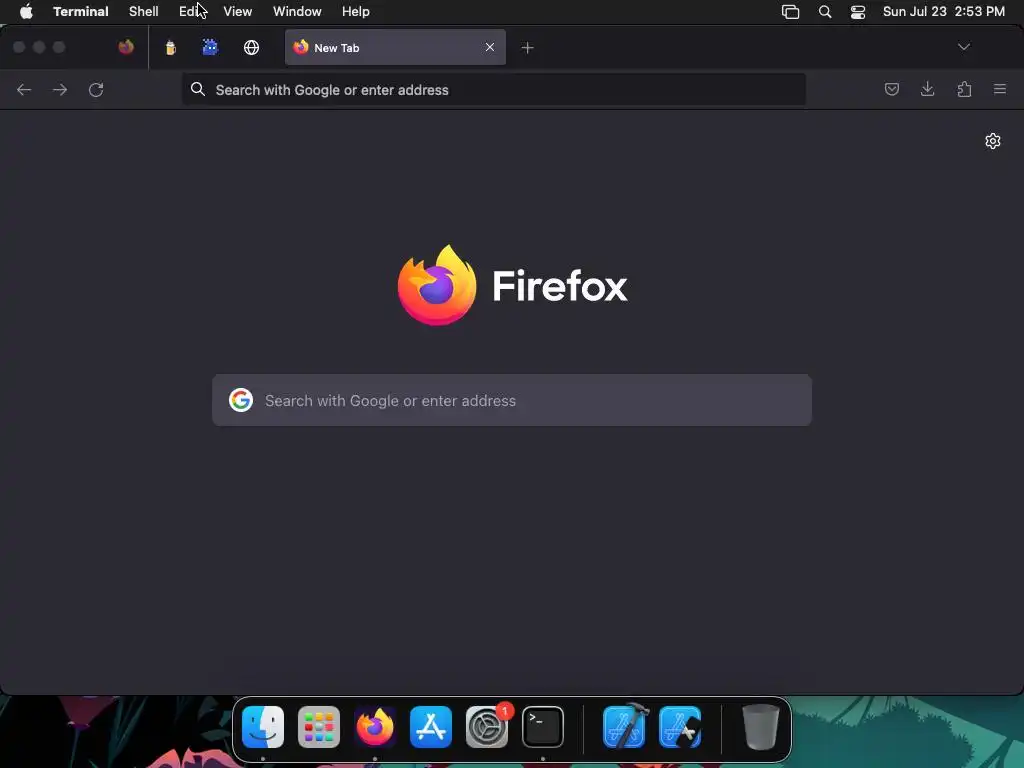This screenshot has height=768, width=1024.
Task: Click Firefox in the Dock
Action: point(375,727)
